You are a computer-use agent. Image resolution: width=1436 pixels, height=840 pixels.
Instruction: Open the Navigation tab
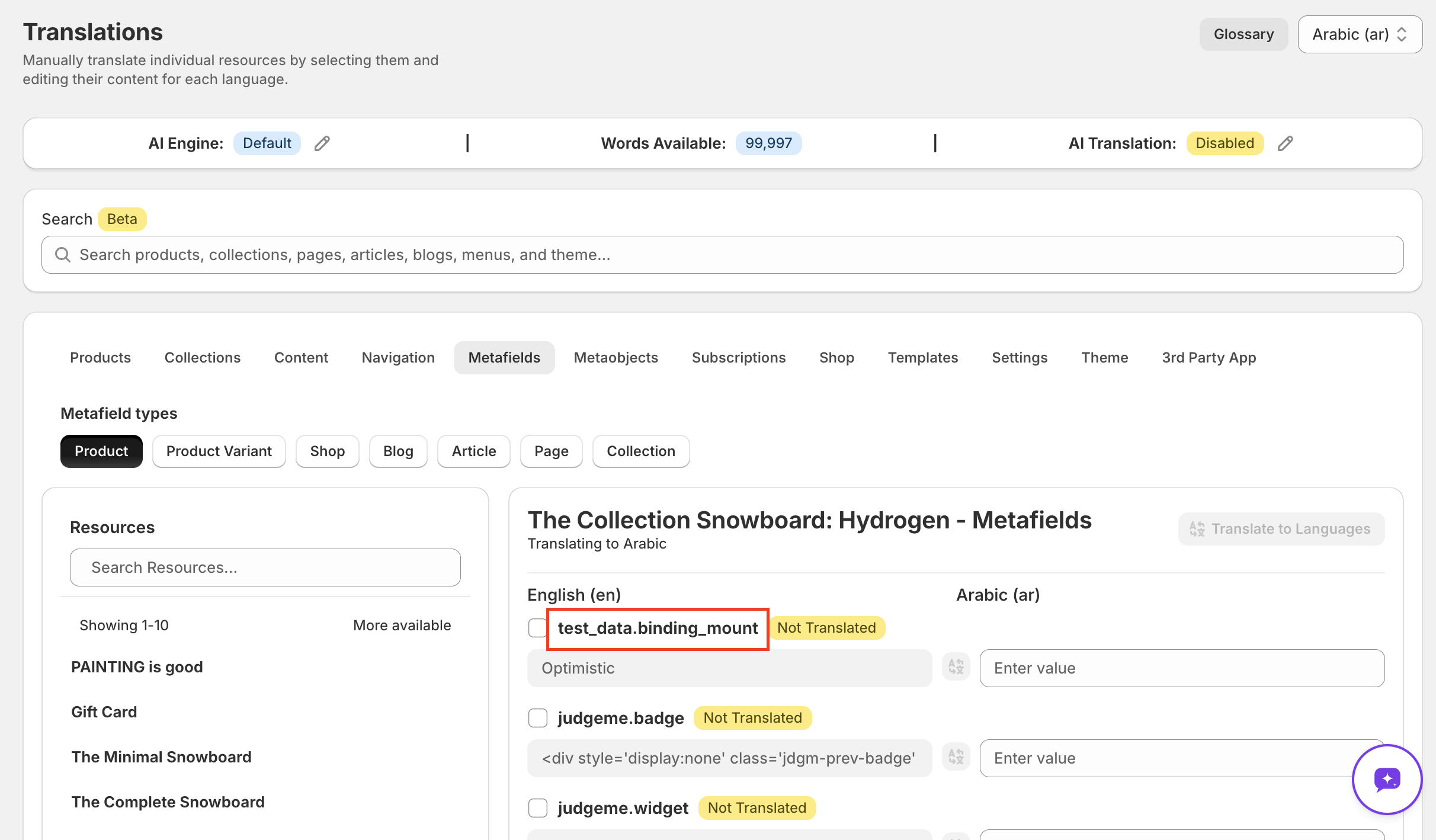[398, 358]
